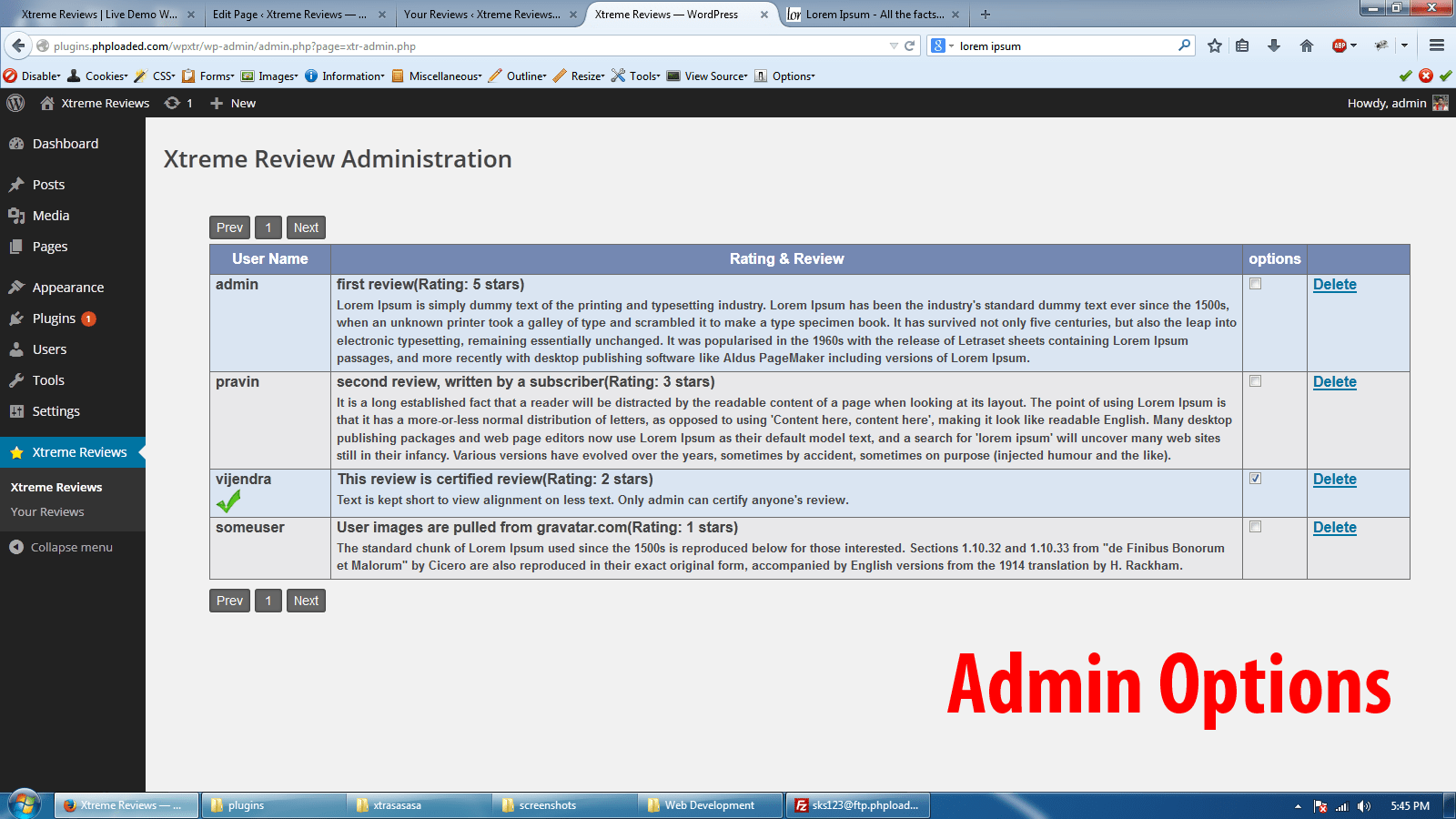1456x819 pixels.
Task: Click the Prev button above the table
Action: tap(229, 227)
